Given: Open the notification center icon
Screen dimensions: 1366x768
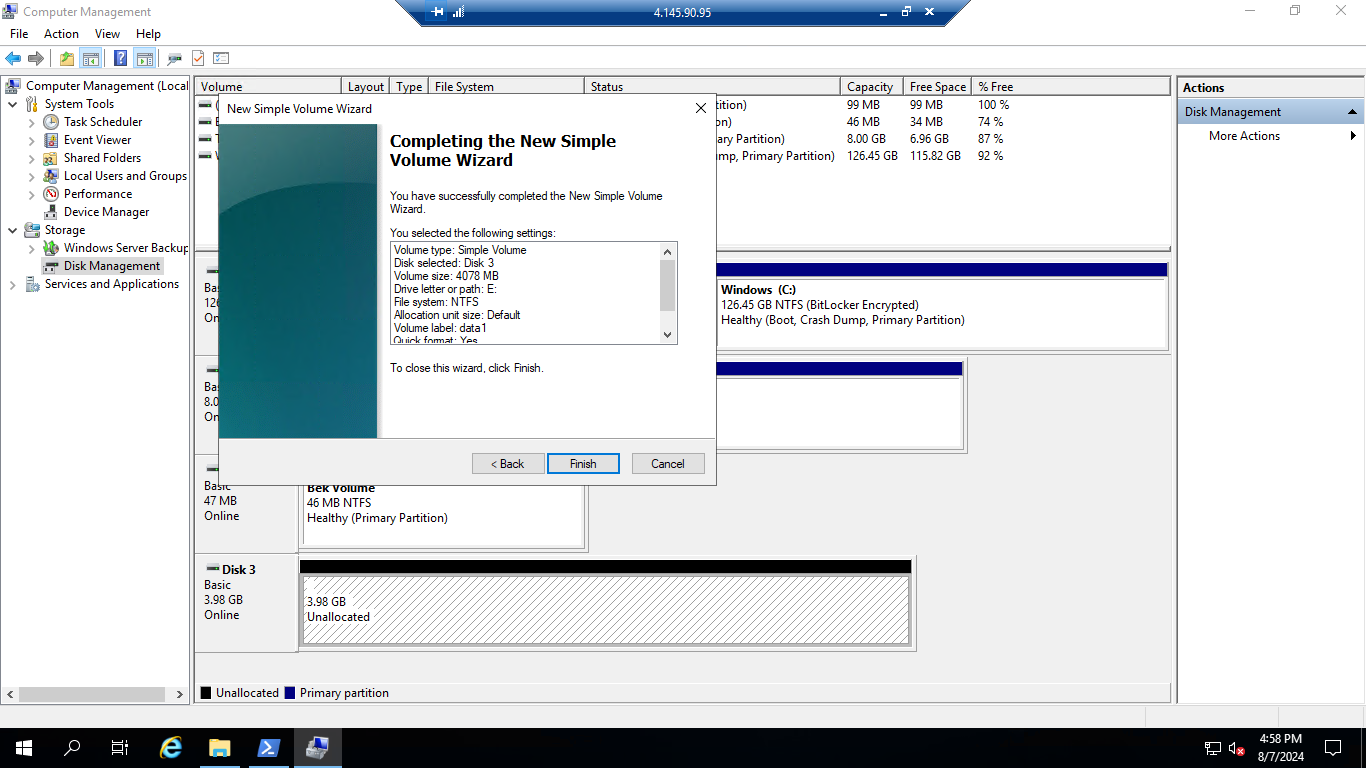Looking at the screenshot, I should tap(1332, 747).
